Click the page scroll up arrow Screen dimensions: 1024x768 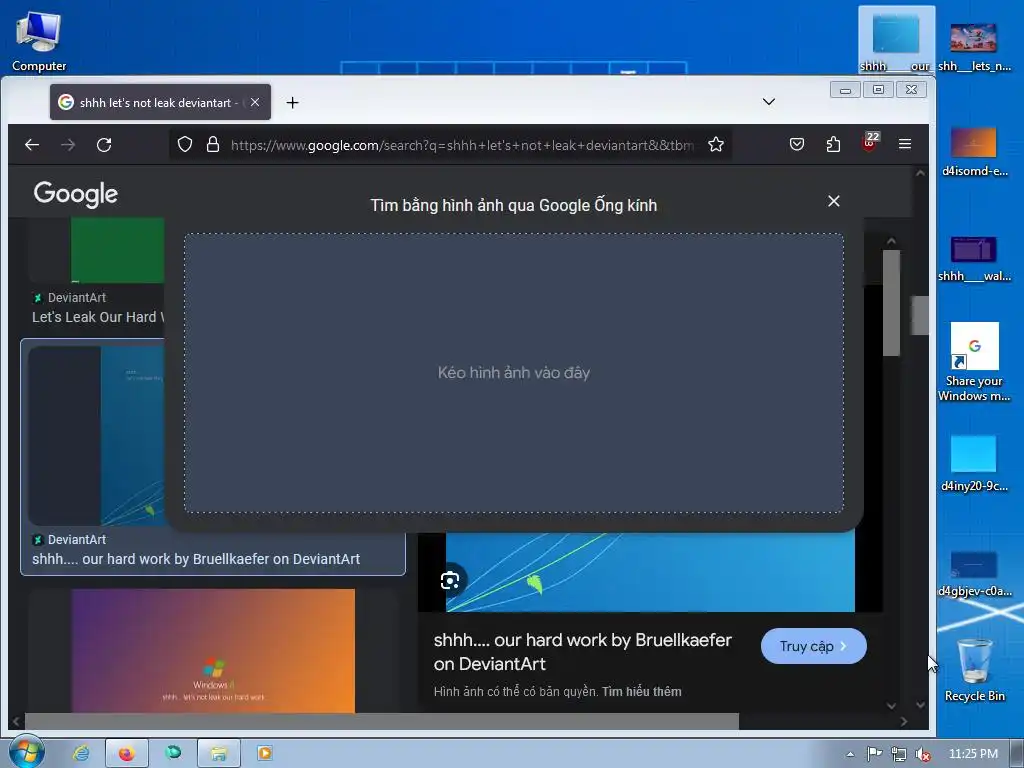point(920,173)
